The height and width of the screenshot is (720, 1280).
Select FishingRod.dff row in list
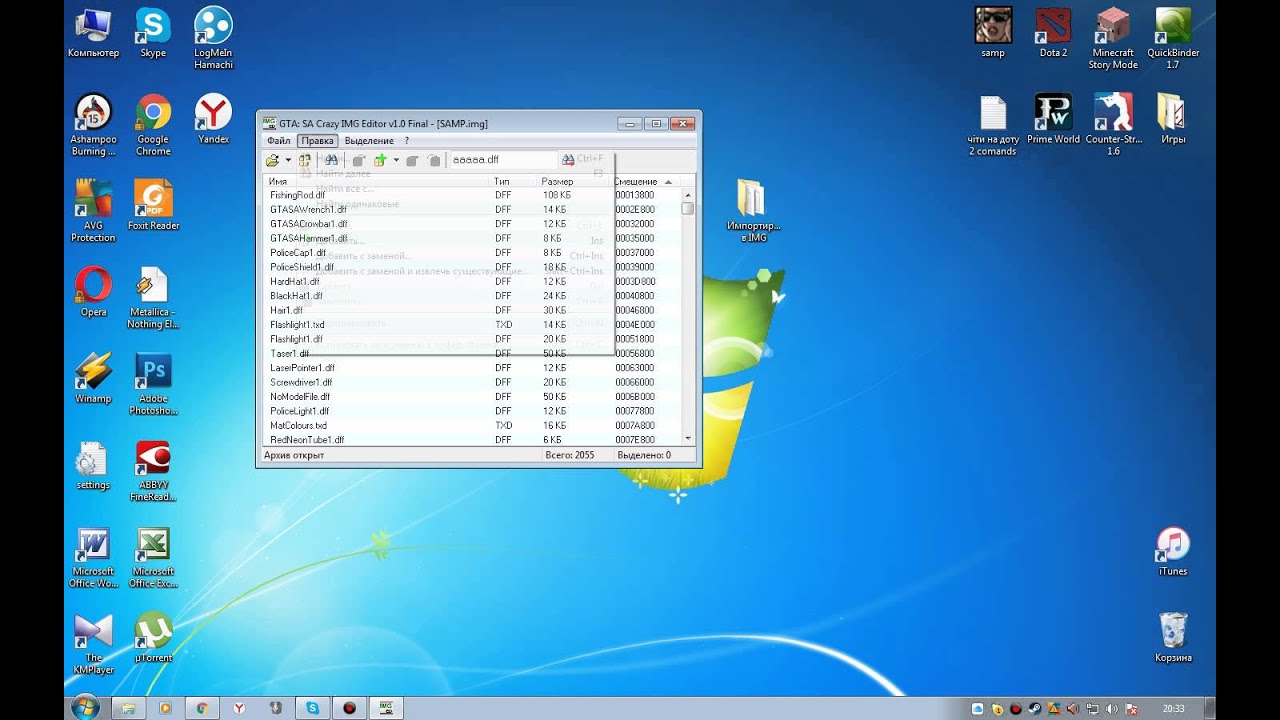tap(472, 195)
